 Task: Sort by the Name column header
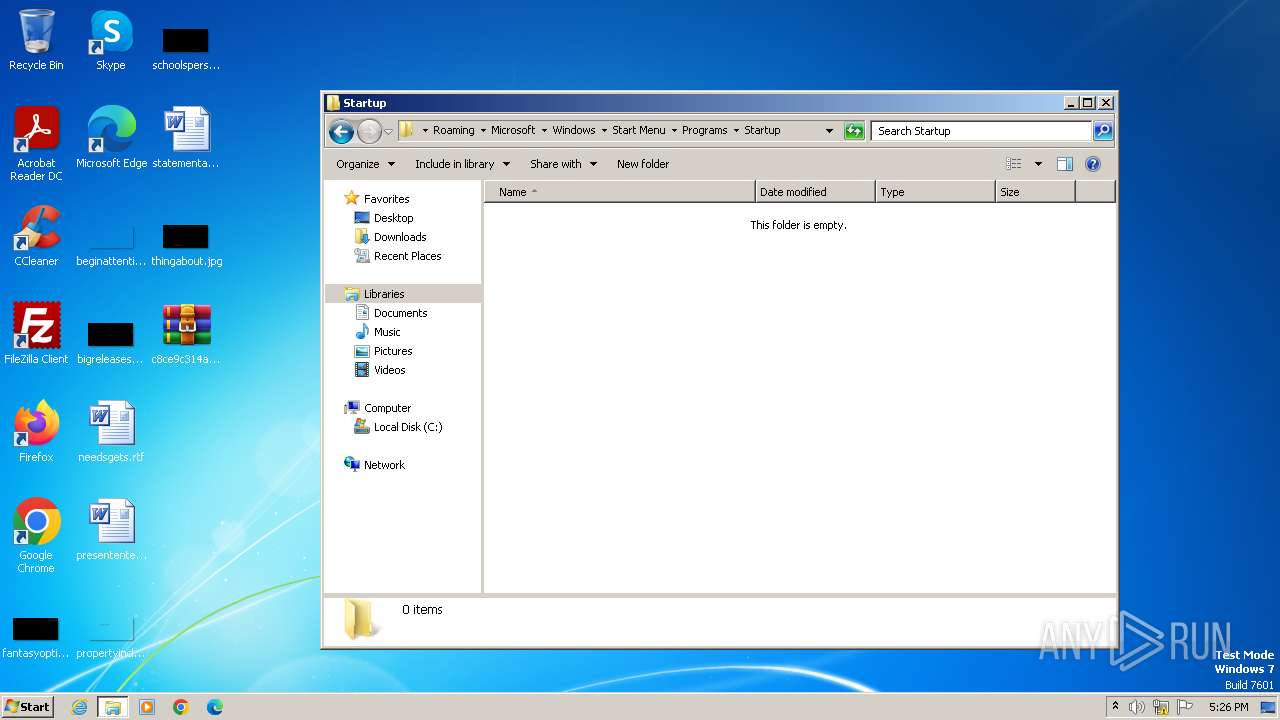click(x=620, y=192)
